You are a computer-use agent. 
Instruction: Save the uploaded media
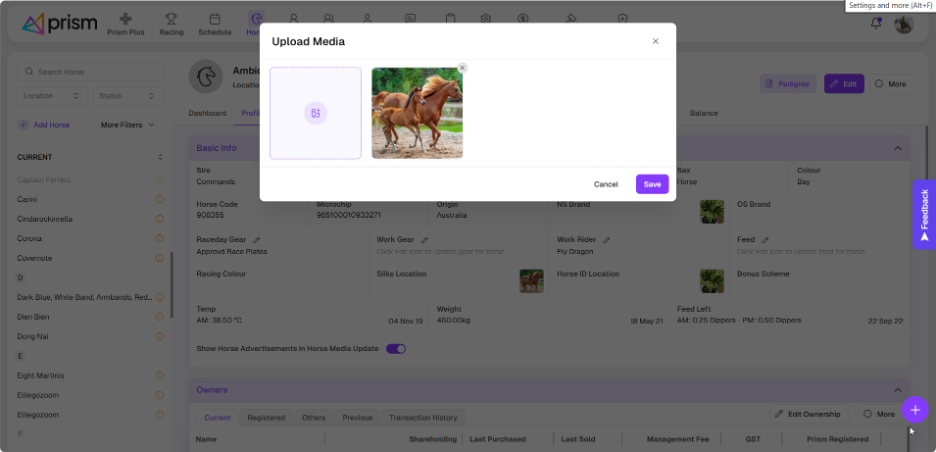click(x=652, y=184)
